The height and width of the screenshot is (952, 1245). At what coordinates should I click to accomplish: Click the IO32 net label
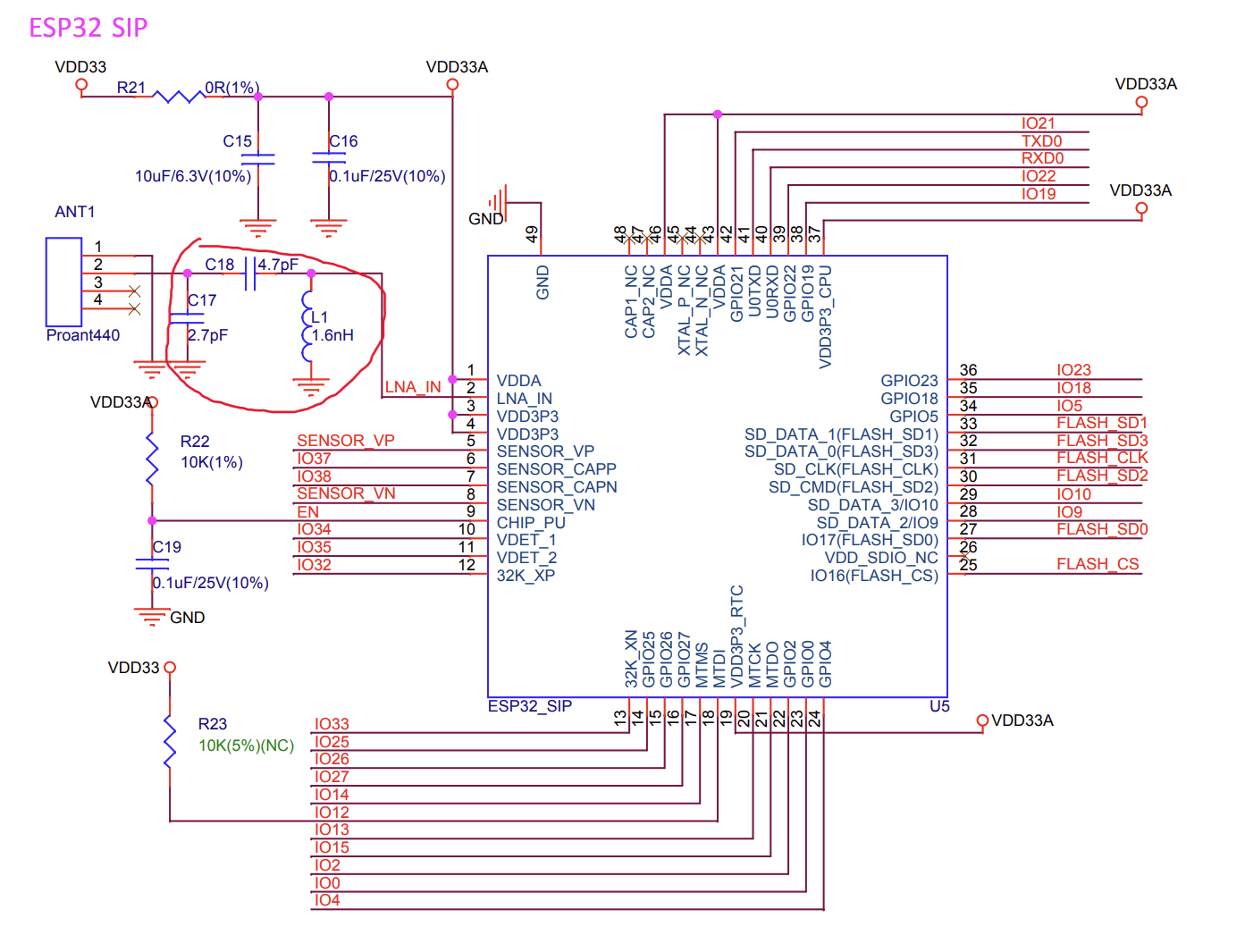pos(314,565)
